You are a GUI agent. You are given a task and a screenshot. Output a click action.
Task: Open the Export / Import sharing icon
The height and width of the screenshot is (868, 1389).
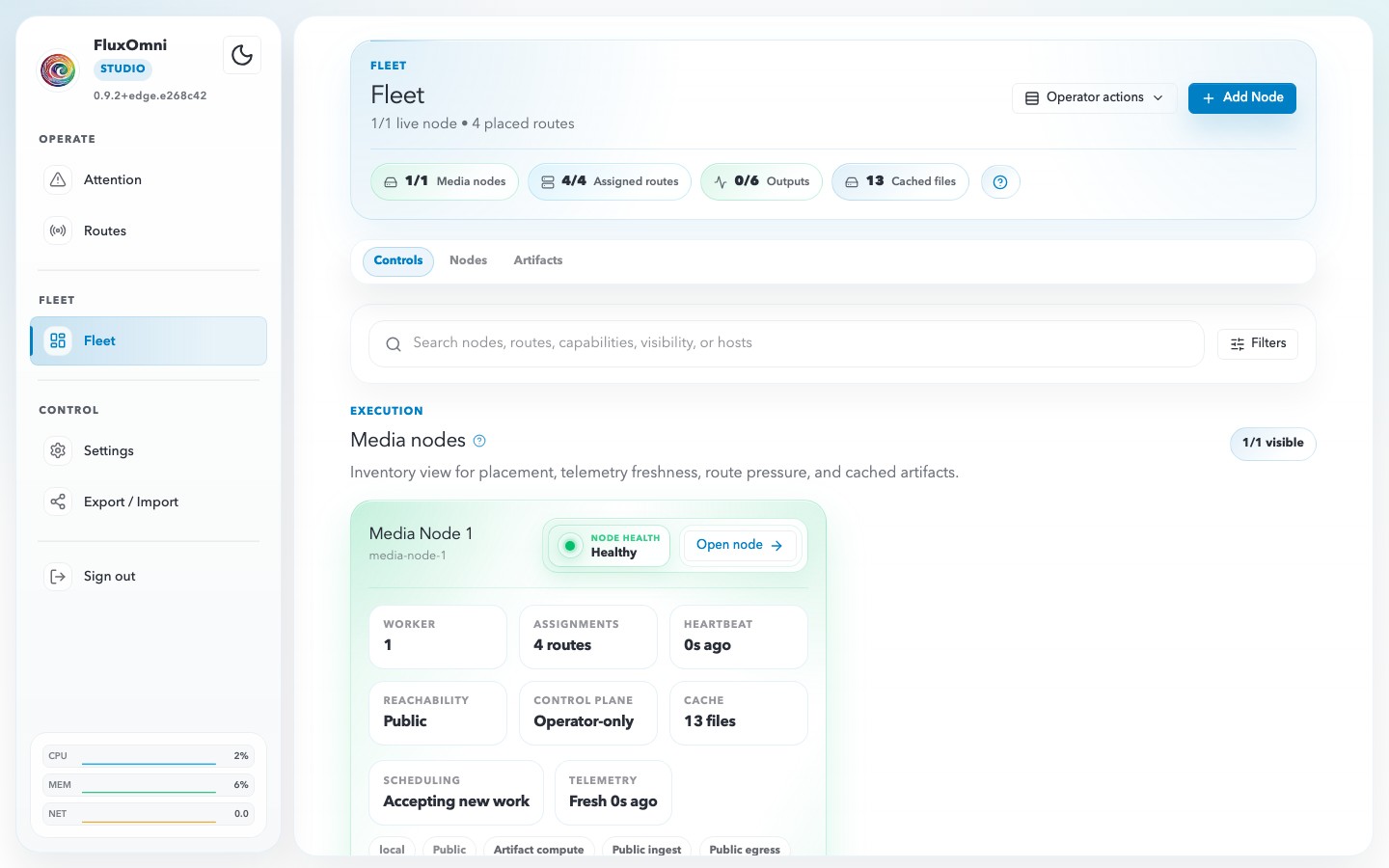tap(58, 502)
